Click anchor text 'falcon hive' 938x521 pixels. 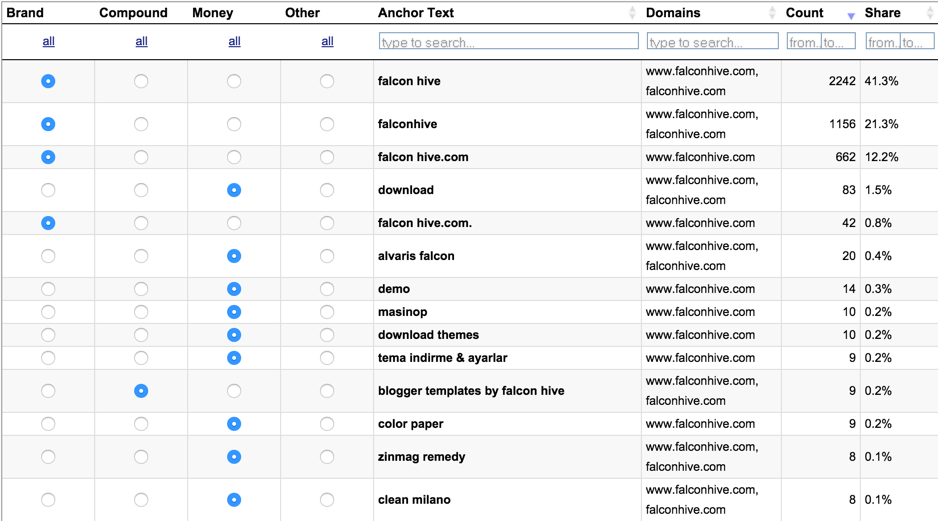(x=409, y=81)
